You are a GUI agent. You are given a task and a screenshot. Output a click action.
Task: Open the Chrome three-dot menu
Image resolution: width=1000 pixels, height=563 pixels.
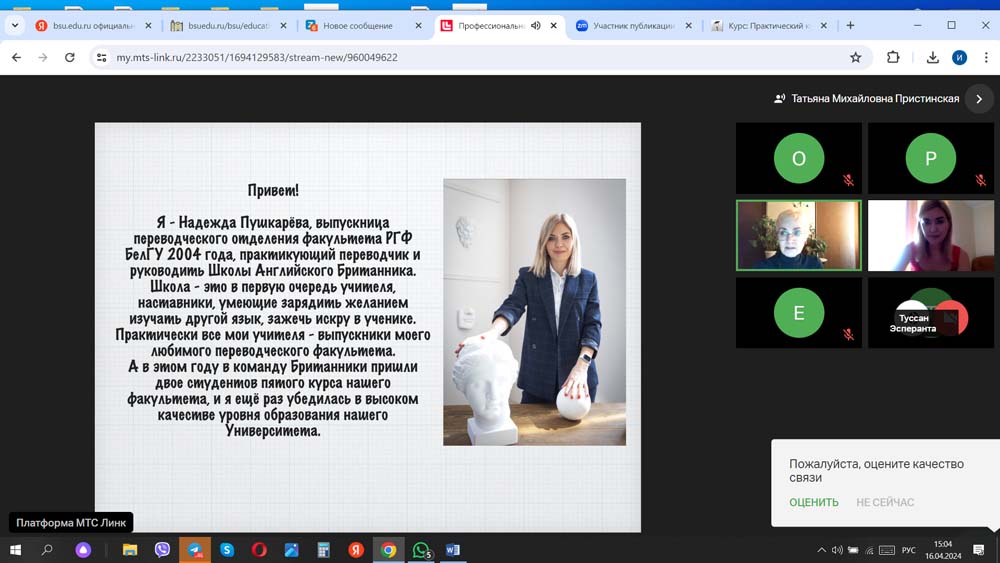(x=985, y=58)
